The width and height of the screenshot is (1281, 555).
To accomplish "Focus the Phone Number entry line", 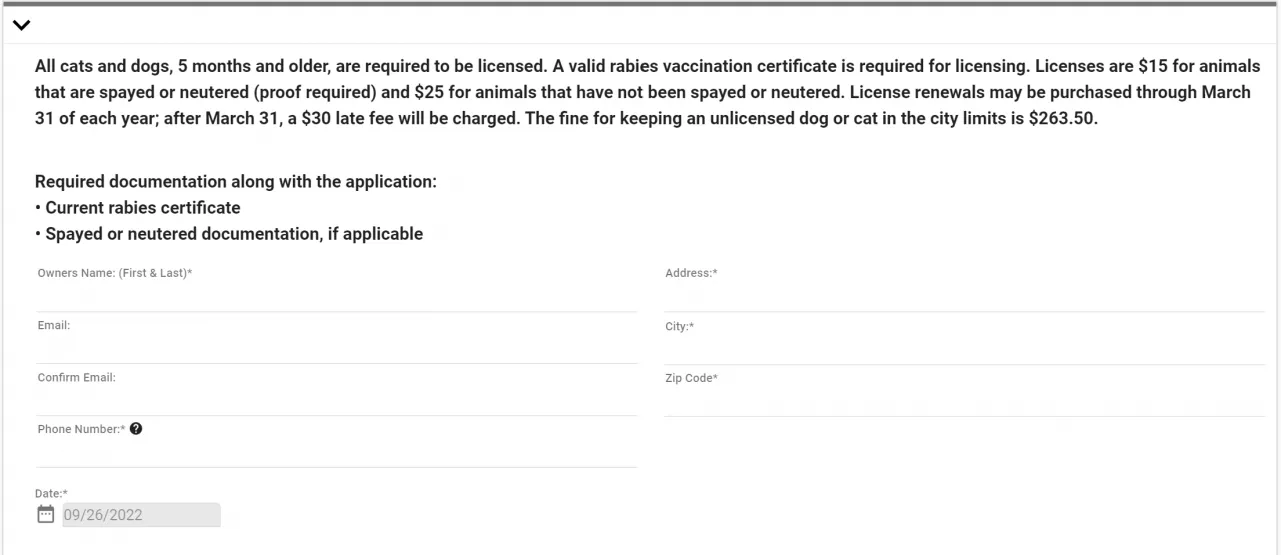I will [x=336, y=454].
